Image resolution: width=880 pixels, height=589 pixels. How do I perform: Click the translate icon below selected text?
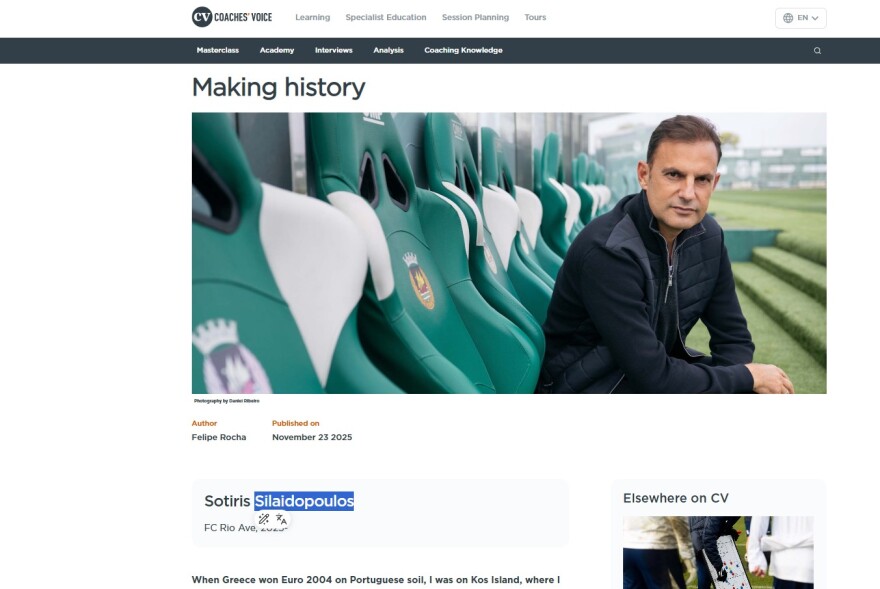click(281, 519)
